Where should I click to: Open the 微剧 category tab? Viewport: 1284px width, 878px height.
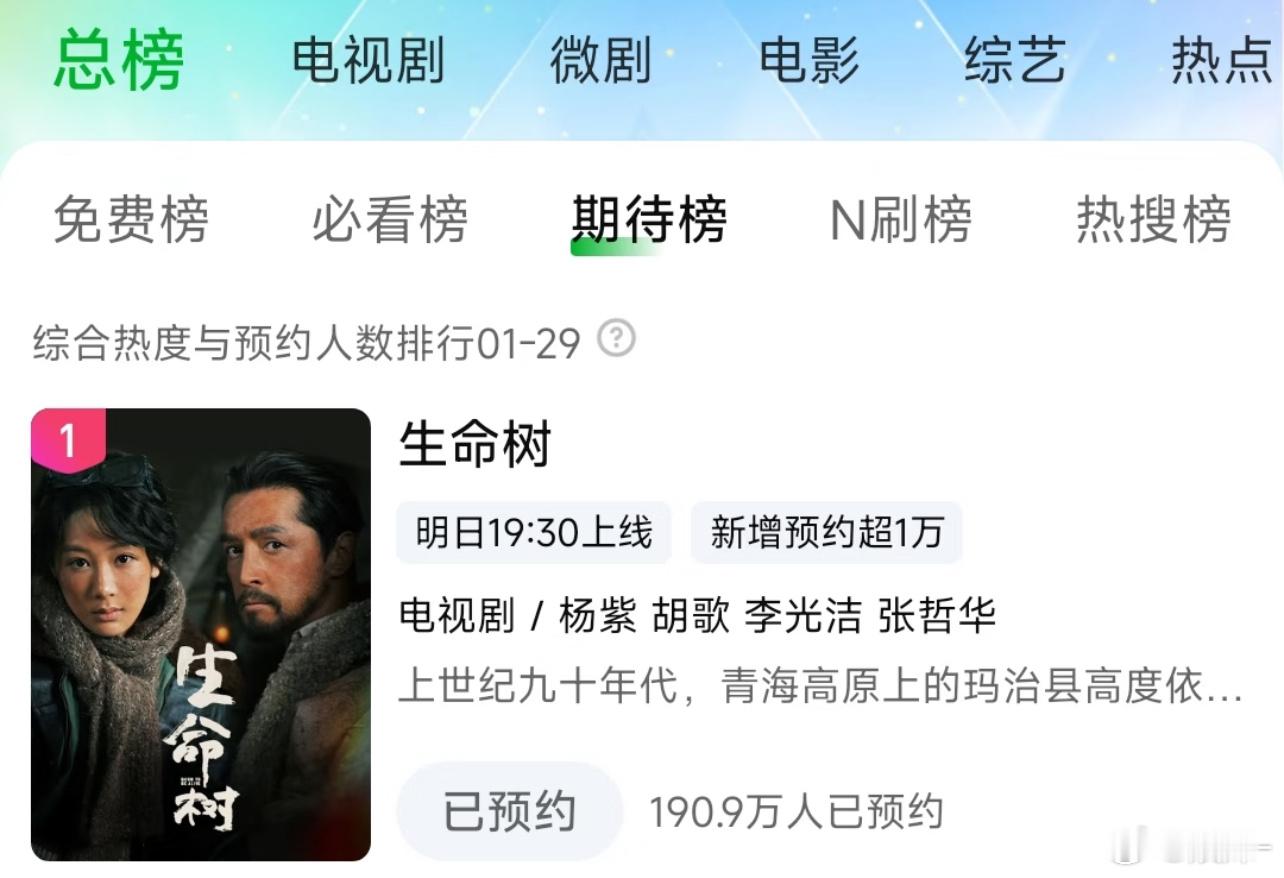[600, 61]
